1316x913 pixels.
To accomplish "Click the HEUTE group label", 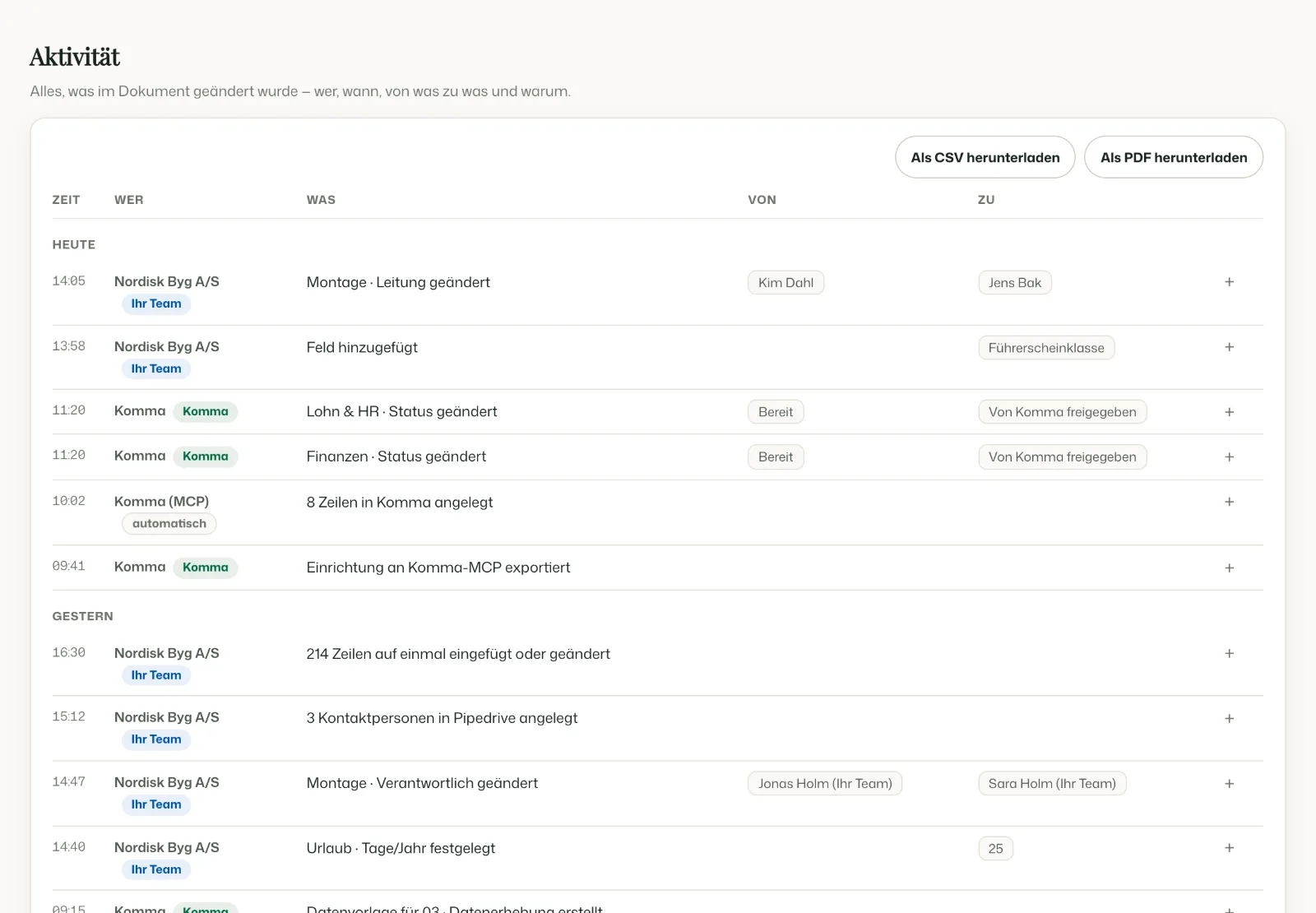I will pyautogui.click(x=74, y=244).
